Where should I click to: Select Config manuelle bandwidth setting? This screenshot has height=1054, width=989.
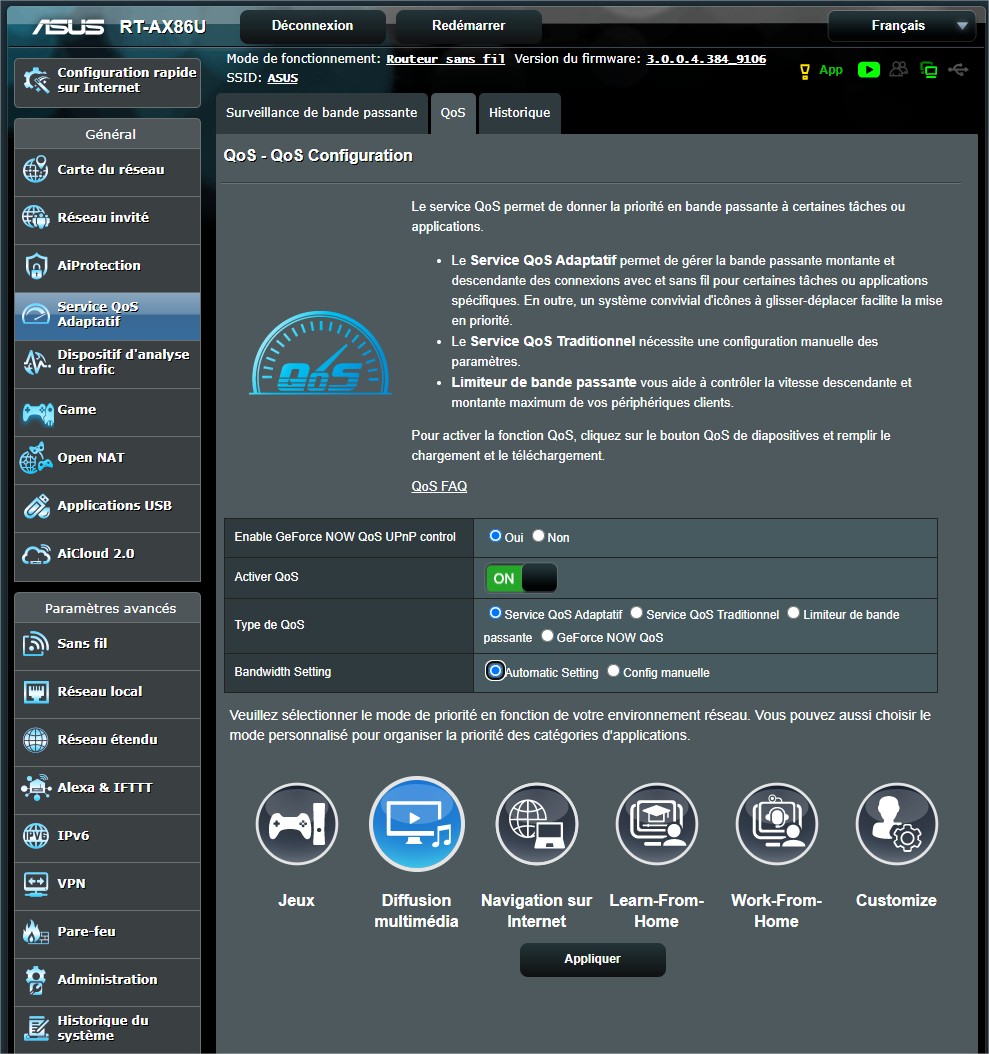click(614, 671)
